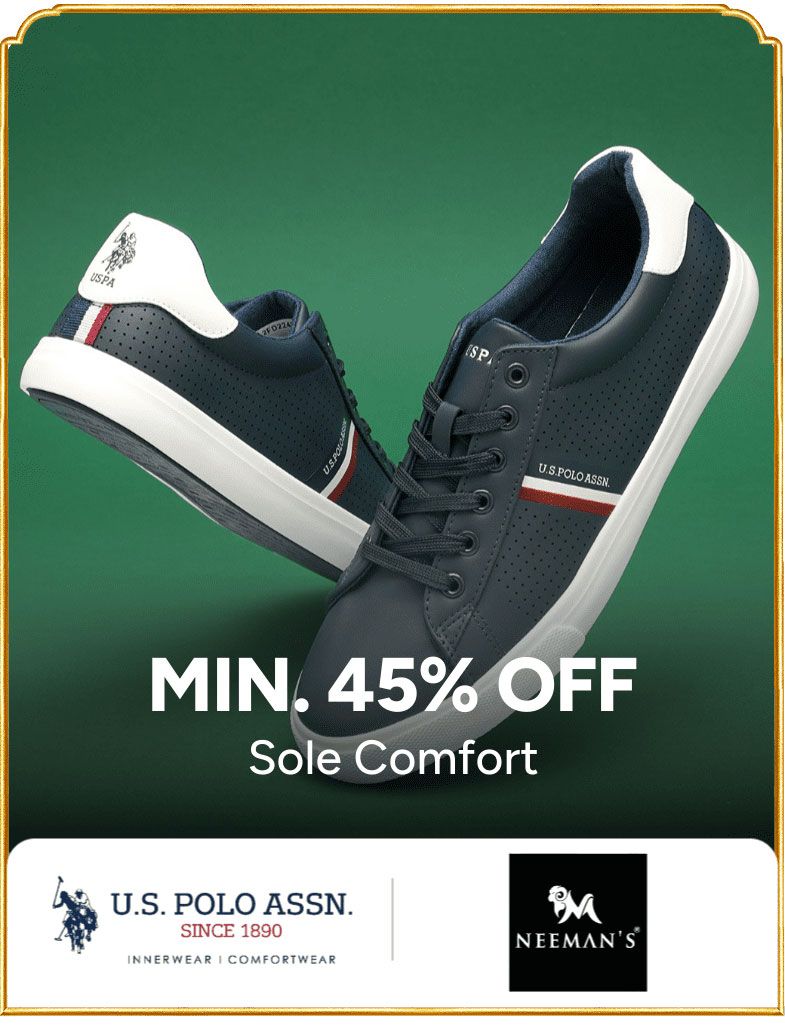The image size is (785, 1030).
Task: Select the left navy sneaker image
Action: coord(197,388)
